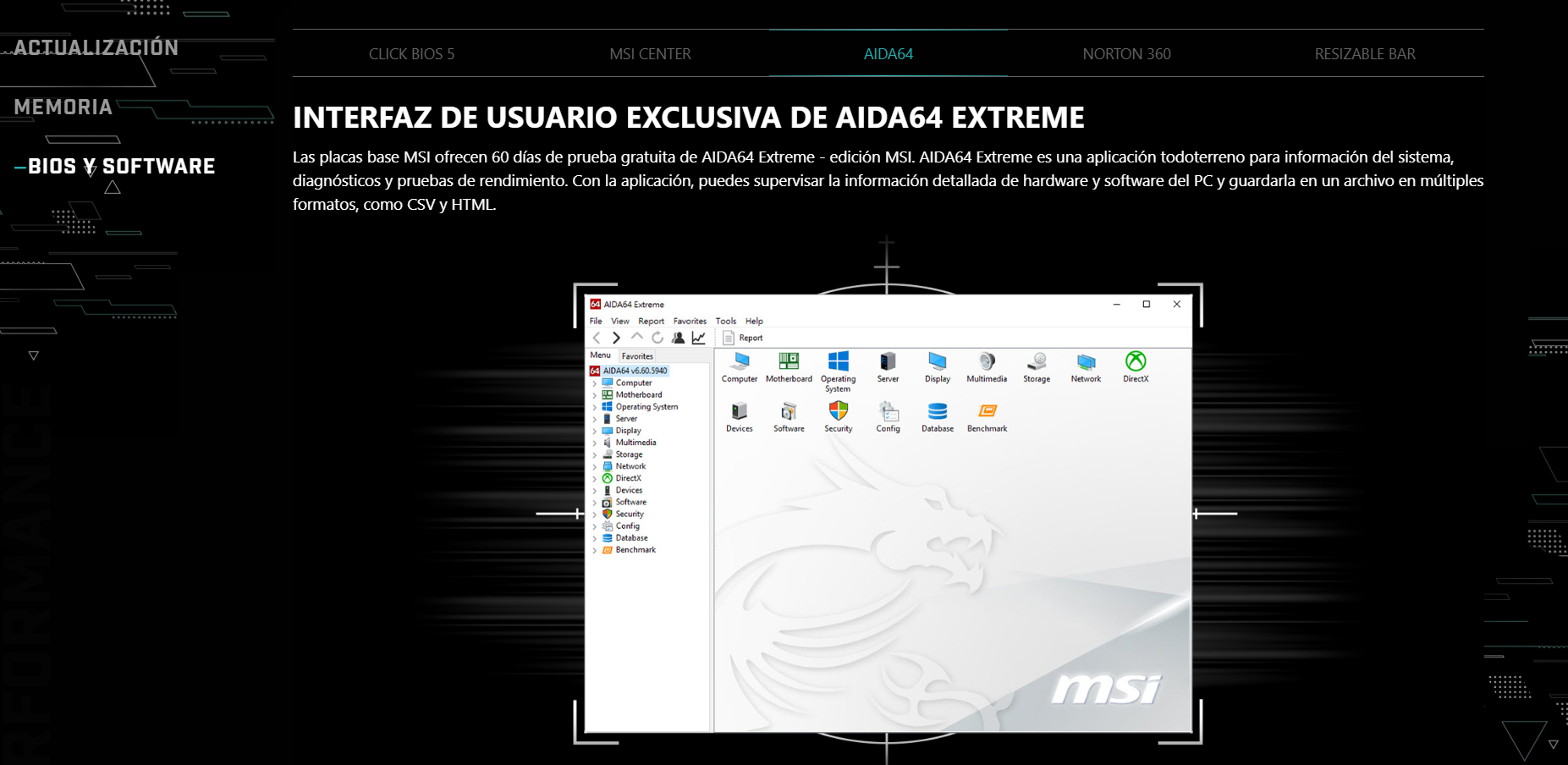Select Config in the AIDA64 tree

pyautogui.click(x=627, y=526)
